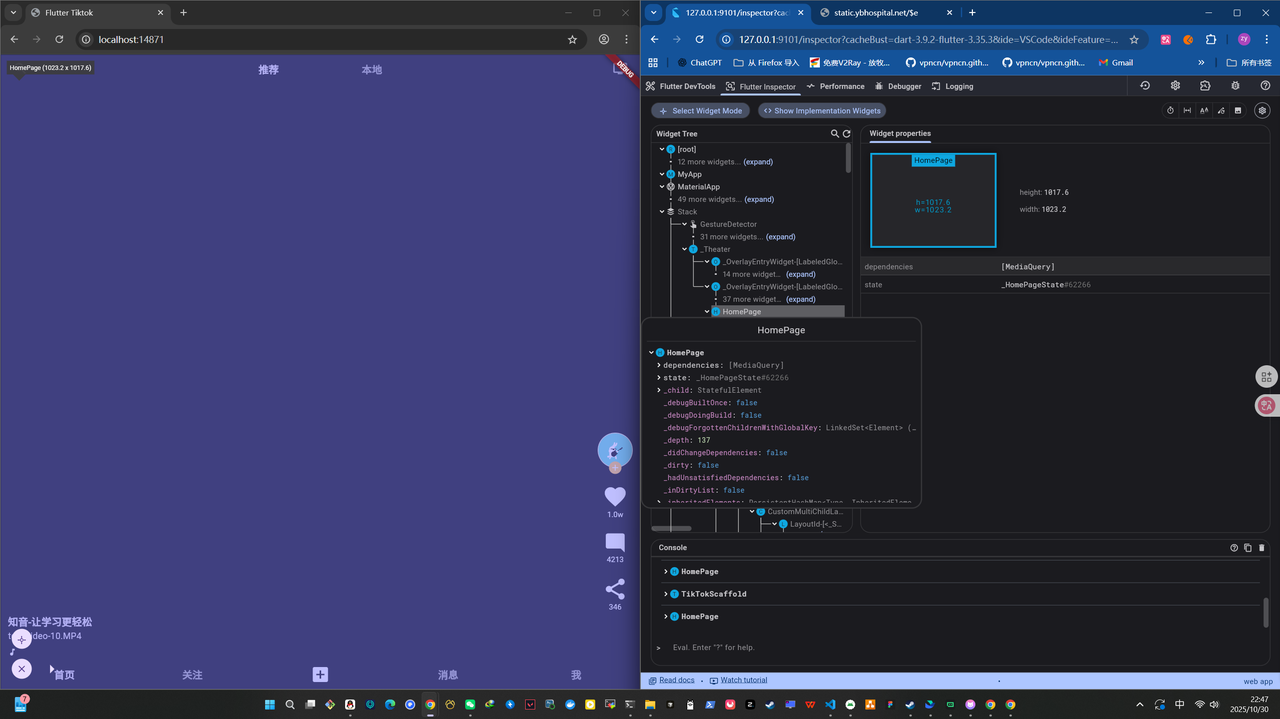Collapse the Stack node in Widget Tree

click(662, 212)
